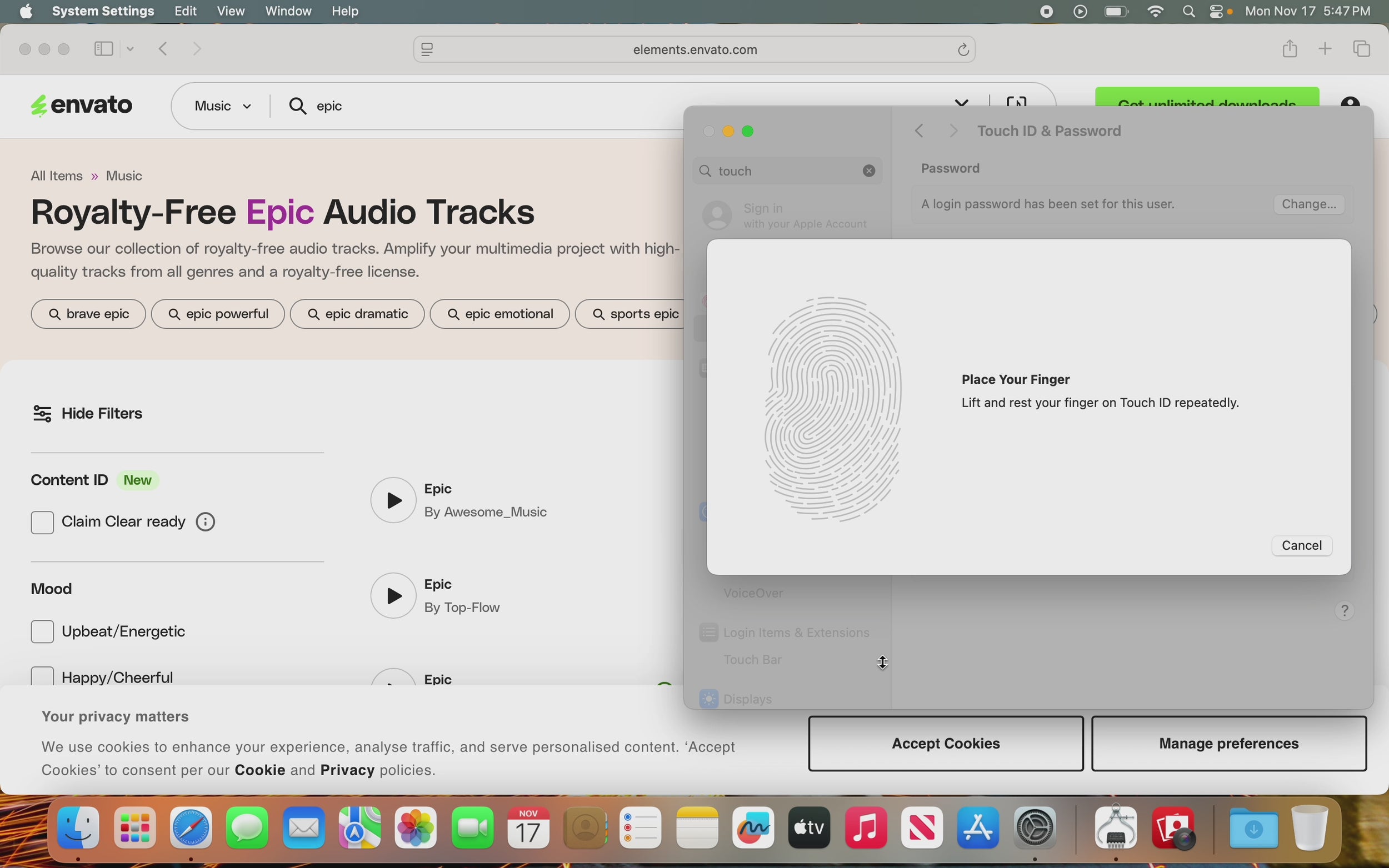Viewport: 1389px width, 868px height.
Task: Clear the touch search field in Settings
Action: point(869,171)
